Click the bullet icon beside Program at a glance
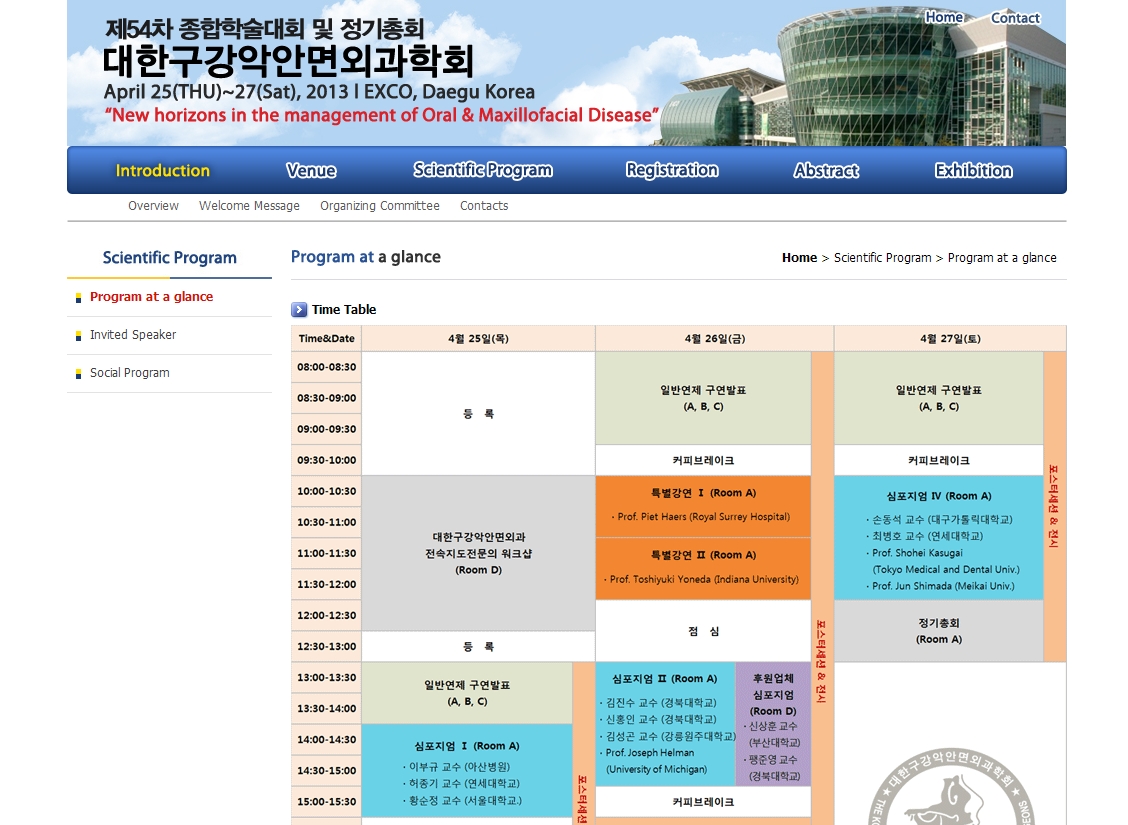The height and width of the screenshot is (825, 1128). (x=78, y=298)
